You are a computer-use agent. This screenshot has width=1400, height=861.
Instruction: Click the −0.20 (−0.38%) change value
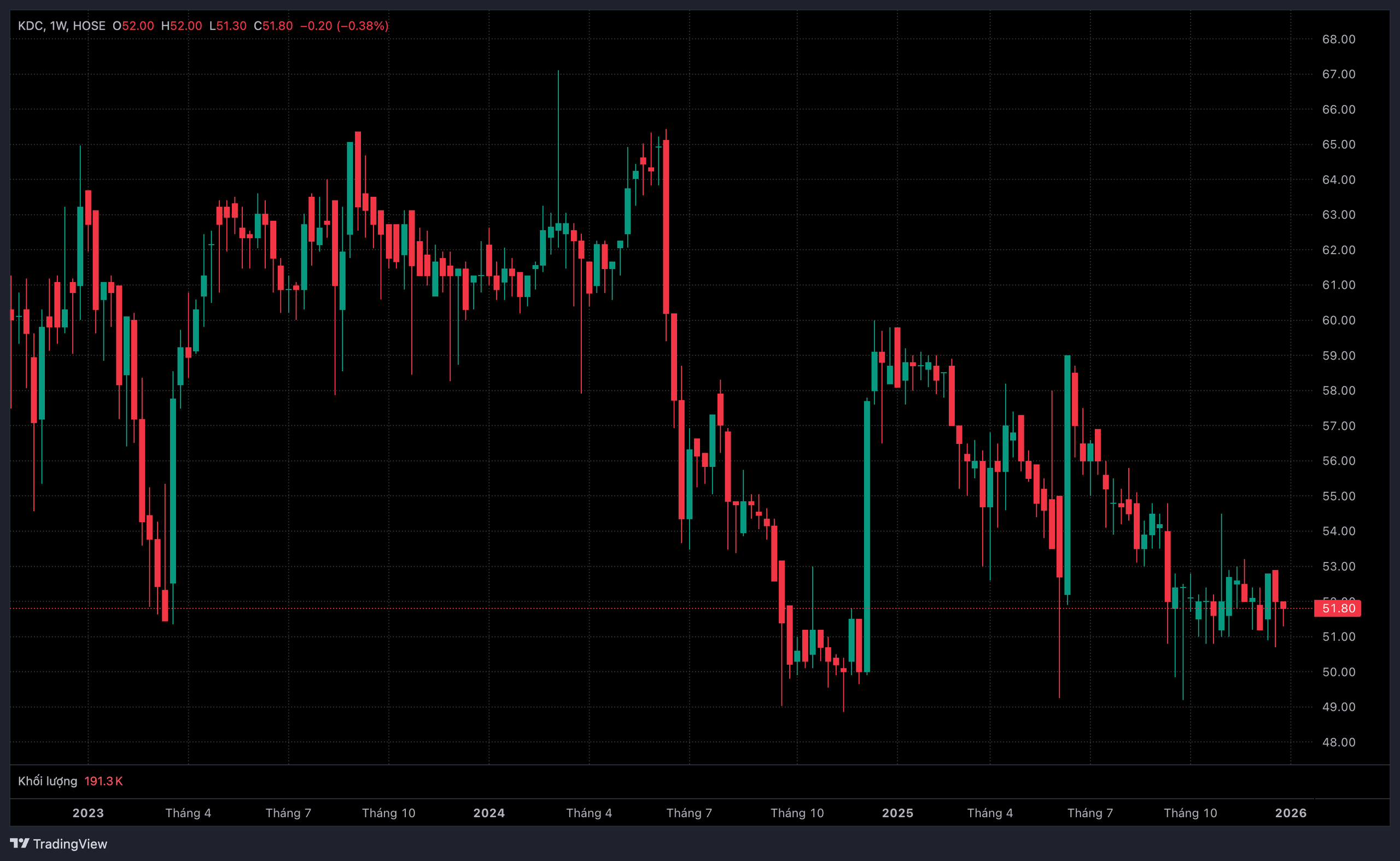[344, 26]
